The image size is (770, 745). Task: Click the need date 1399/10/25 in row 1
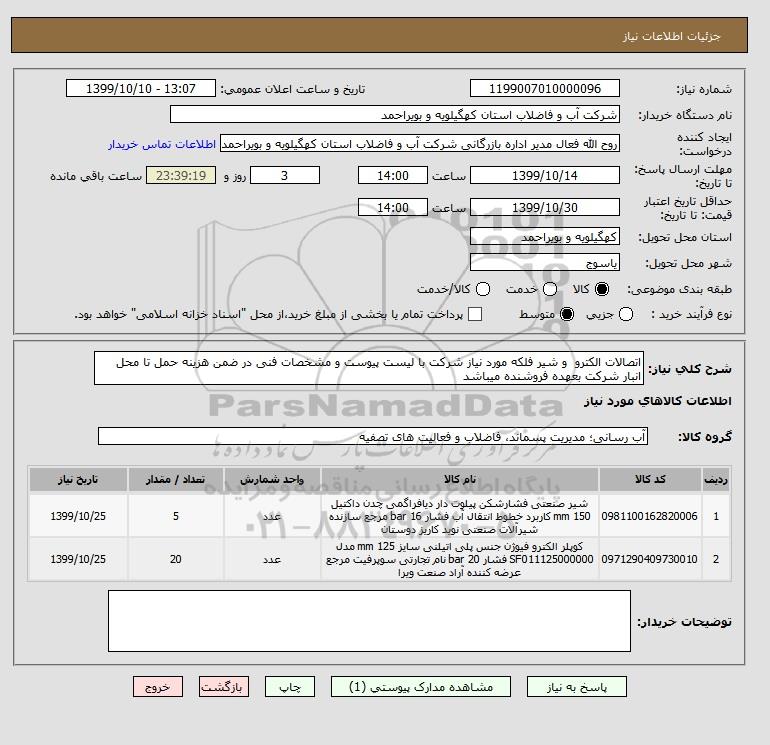click(78, 516)
